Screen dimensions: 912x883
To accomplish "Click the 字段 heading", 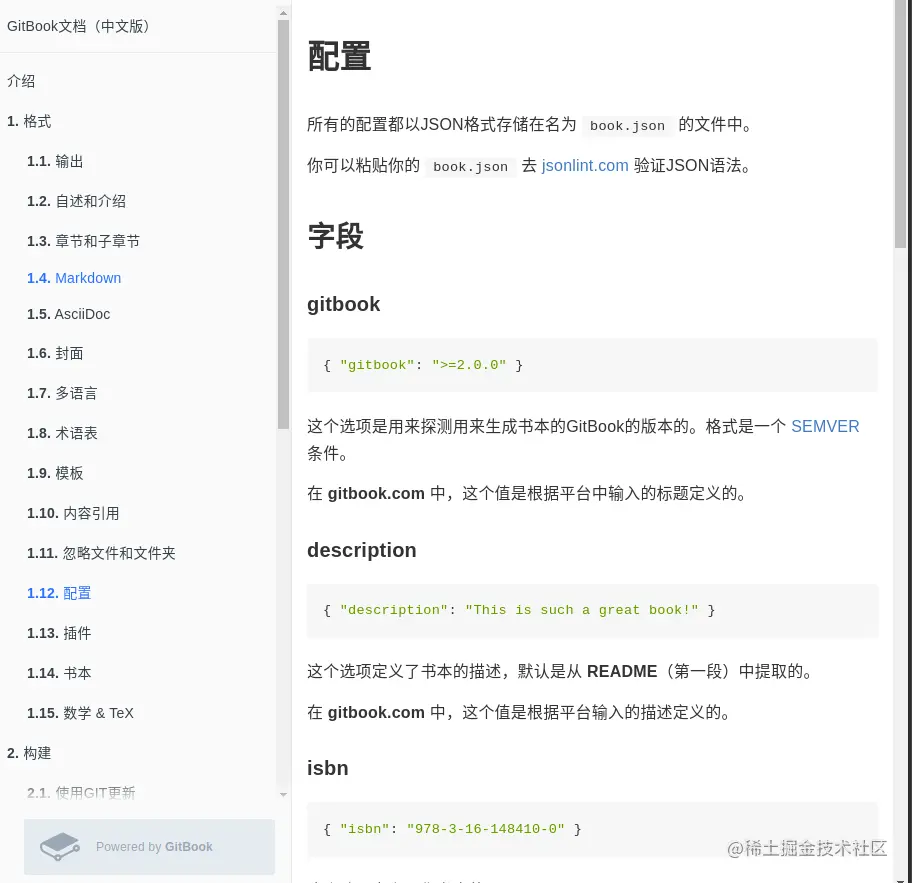I will [336, 236].
